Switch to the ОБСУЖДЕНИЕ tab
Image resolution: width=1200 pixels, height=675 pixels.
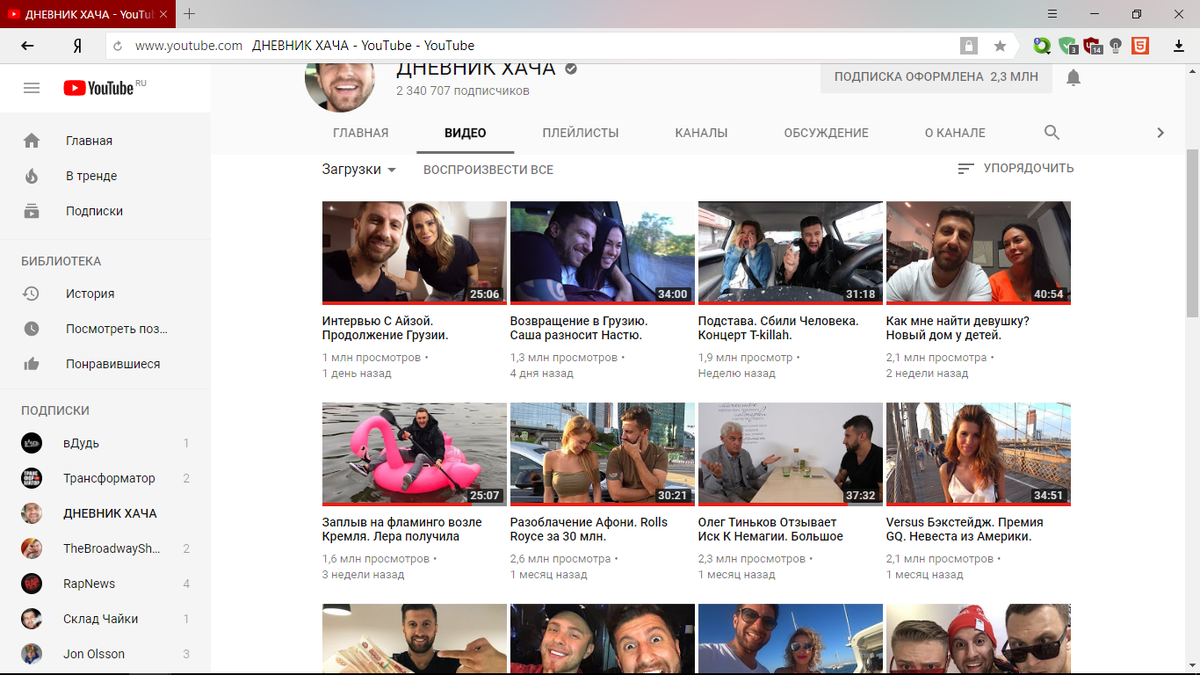(x=826, y=133)
